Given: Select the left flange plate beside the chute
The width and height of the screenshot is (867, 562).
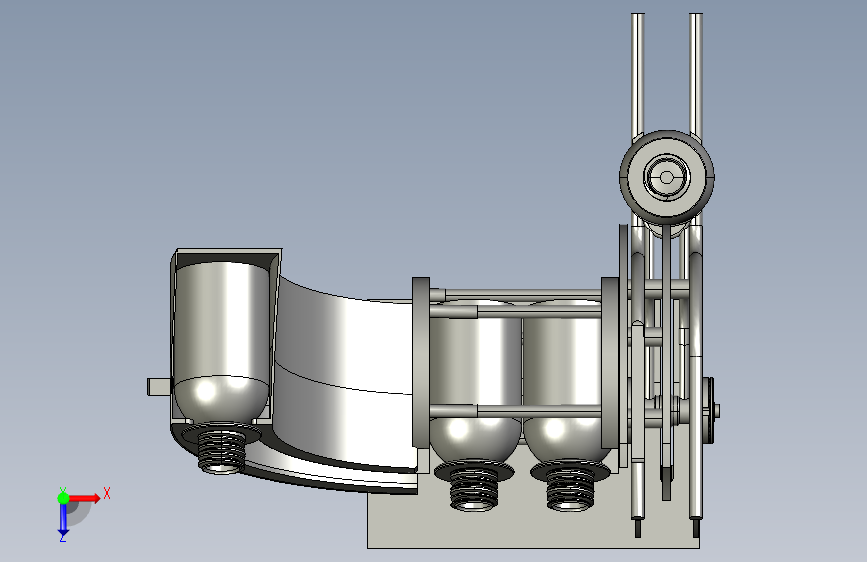Looking at the screenshot, I should [421, 362].
